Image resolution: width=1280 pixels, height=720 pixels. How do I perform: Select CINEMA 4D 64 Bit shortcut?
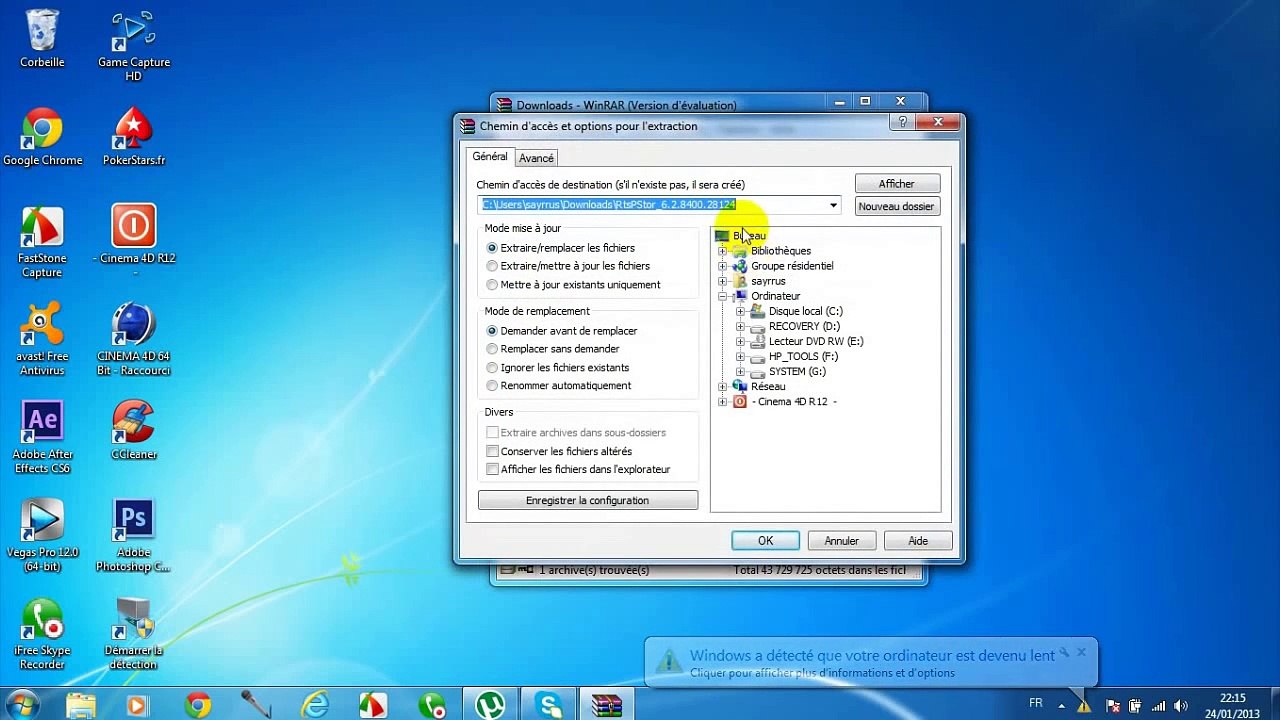134,340
